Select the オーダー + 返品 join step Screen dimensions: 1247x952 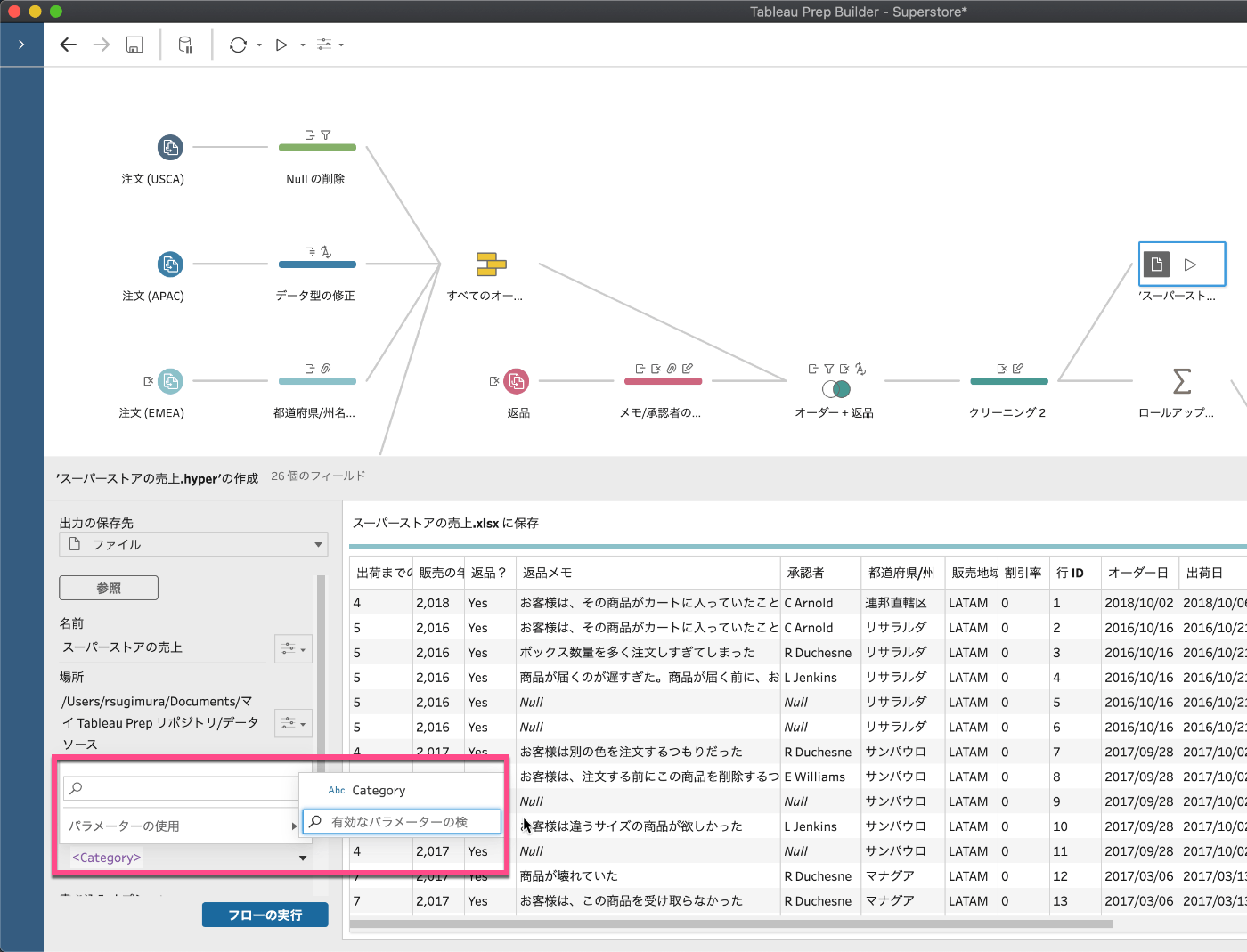click(835, 389)
